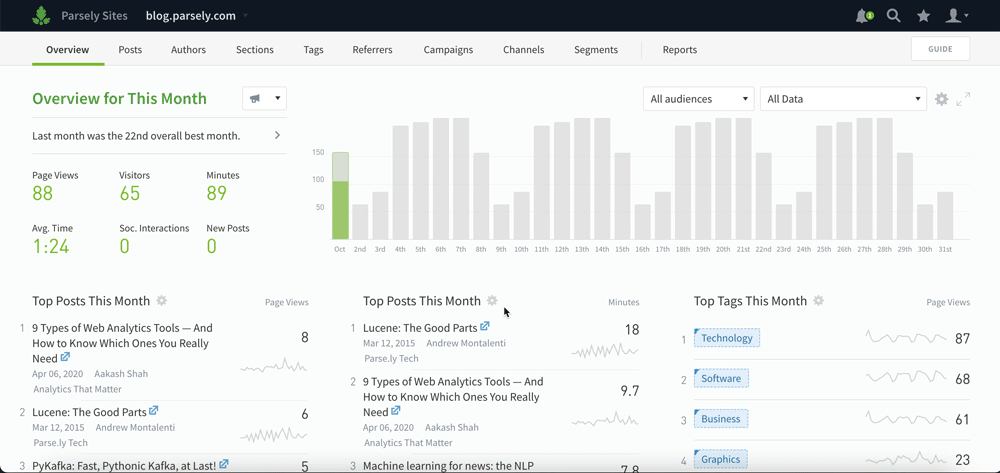
Task: Click Analytics That Matter section in Minutes list
Action: (x=408, y=442)
